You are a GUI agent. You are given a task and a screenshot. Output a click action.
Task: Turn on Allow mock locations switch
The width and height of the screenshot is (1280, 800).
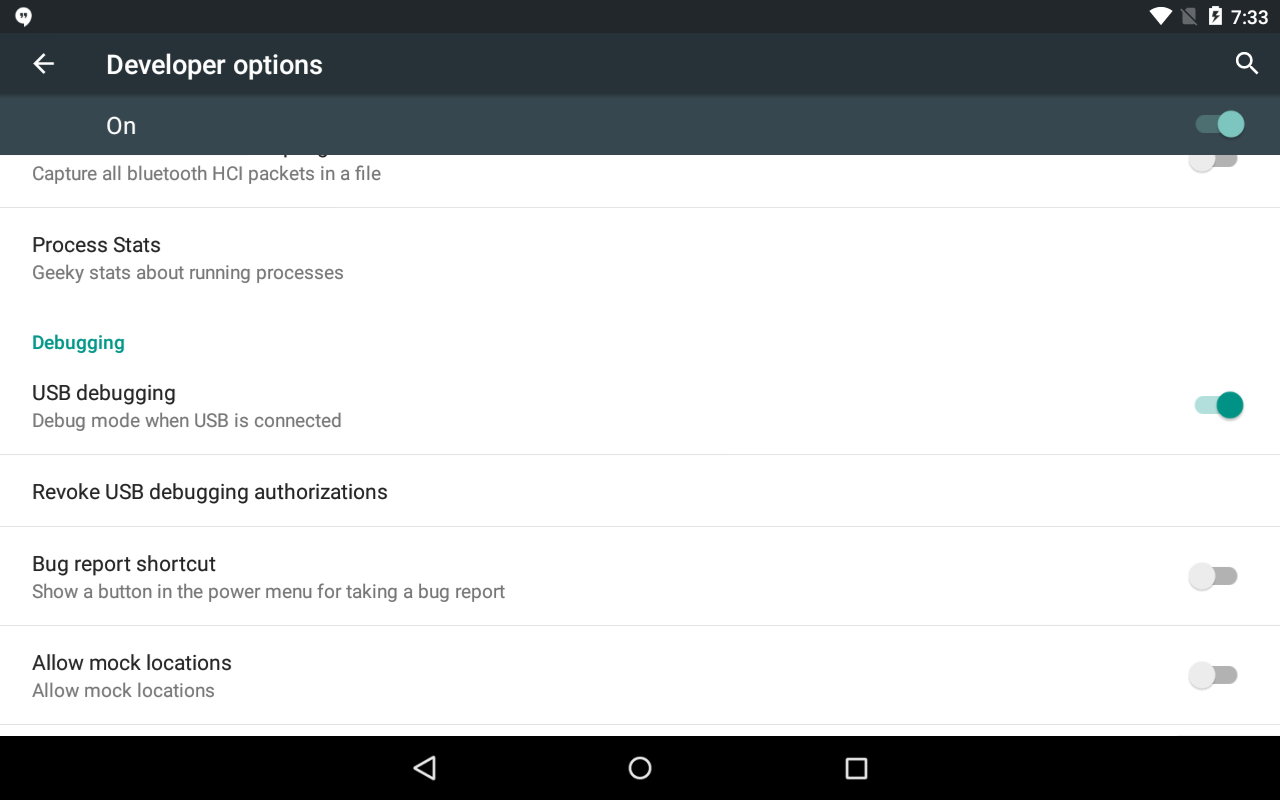pos(1213,675)
